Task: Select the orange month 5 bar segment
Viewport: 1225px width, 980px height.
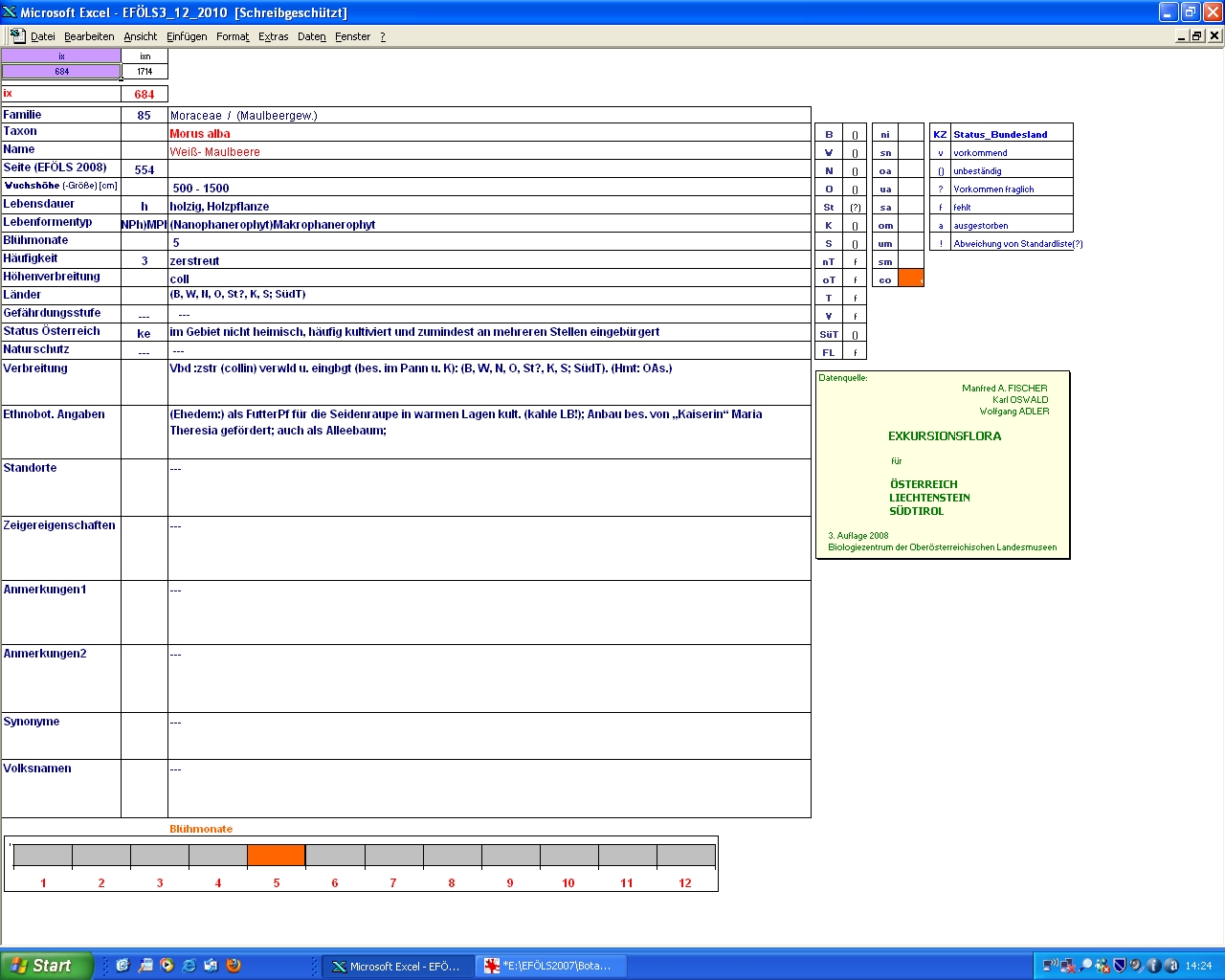Action: coord(277,856)
